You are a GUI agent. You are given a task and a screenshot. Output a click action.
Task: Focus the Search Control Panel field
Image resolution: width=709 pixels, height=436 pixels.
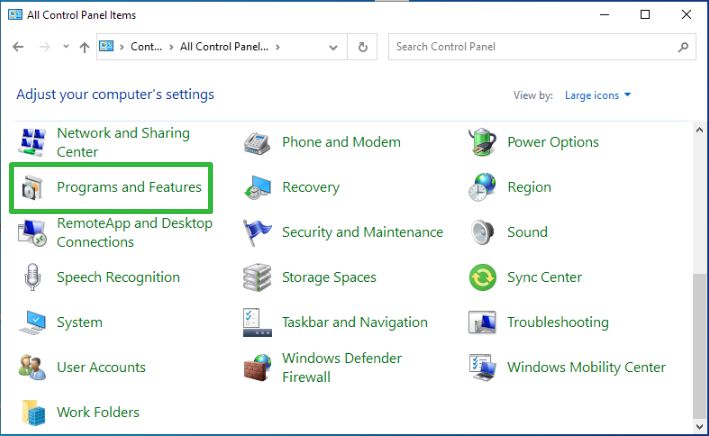542,47
